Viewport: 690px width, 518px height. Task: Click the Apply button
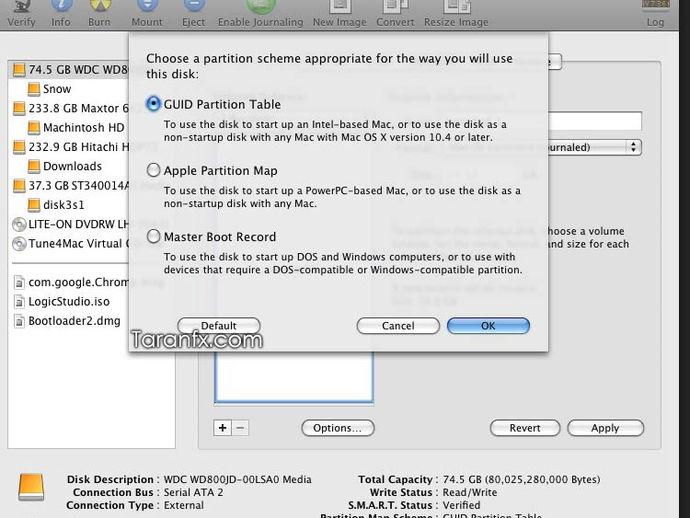(606, 428)
